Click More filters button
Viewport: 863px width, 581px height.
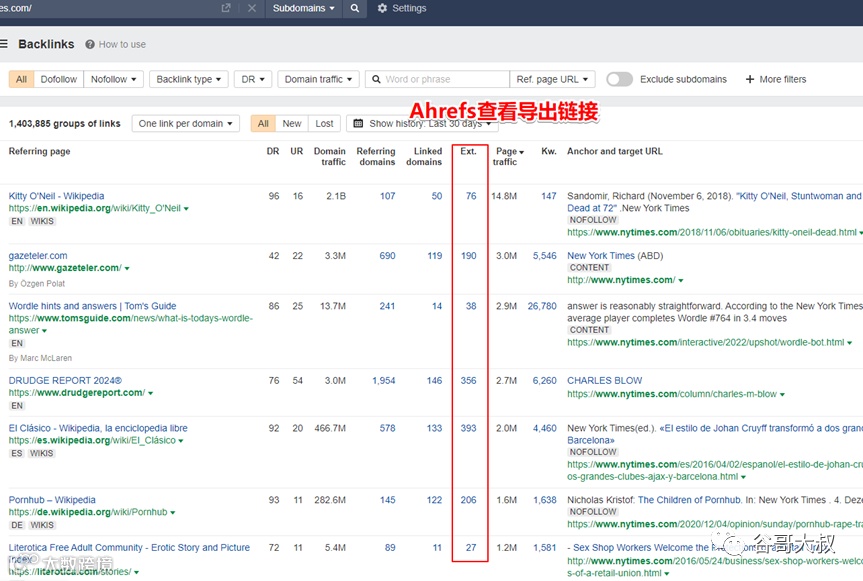tap(776, 79)
